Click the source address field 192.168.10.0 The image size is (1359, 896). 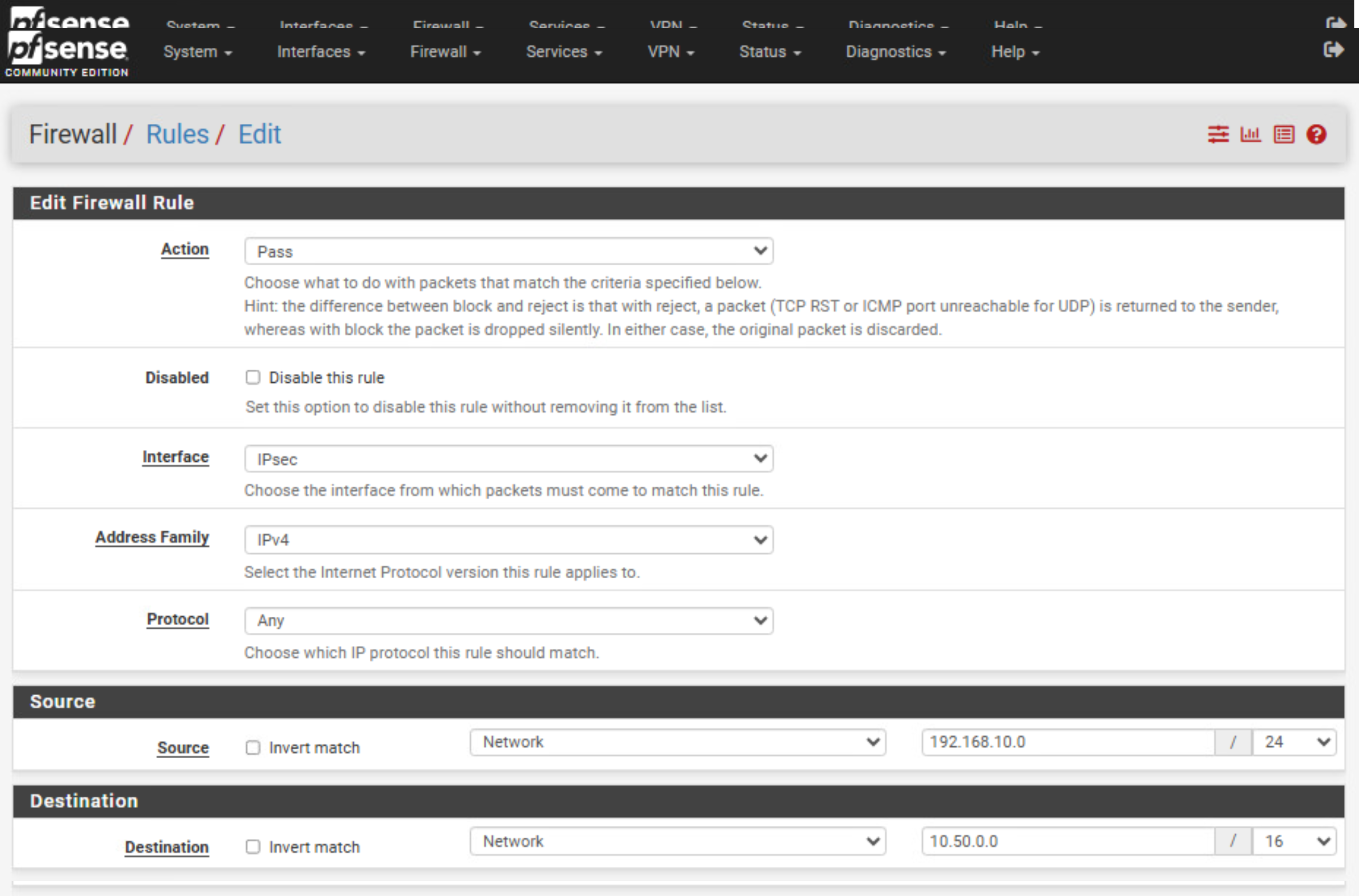click(1067, 742)
